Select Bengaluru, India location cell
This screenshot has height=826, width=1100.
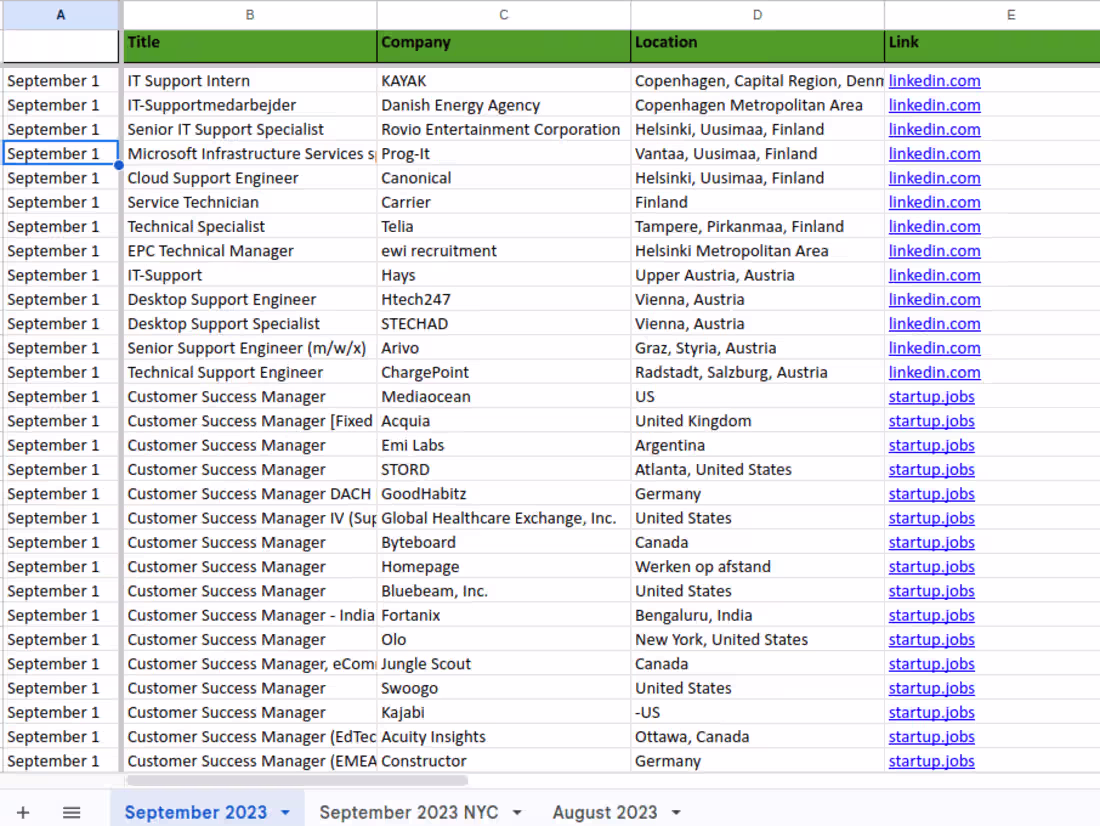tap(758, 615)
